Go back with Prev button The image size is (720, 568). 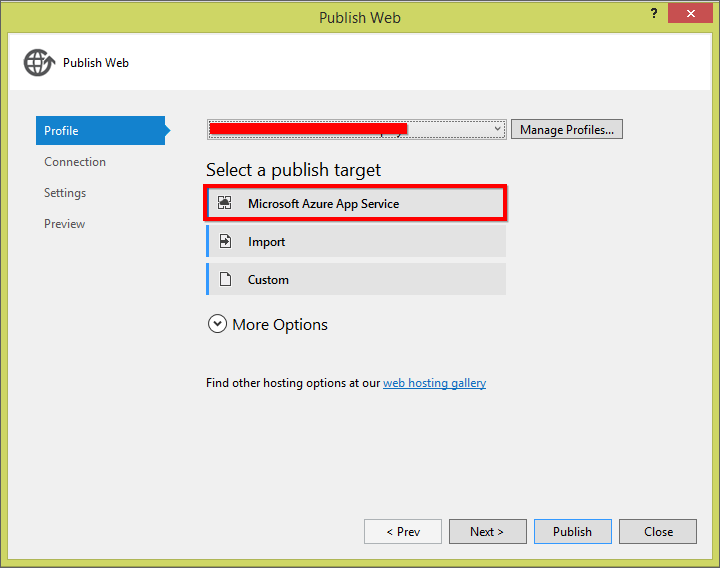[403, 531]
